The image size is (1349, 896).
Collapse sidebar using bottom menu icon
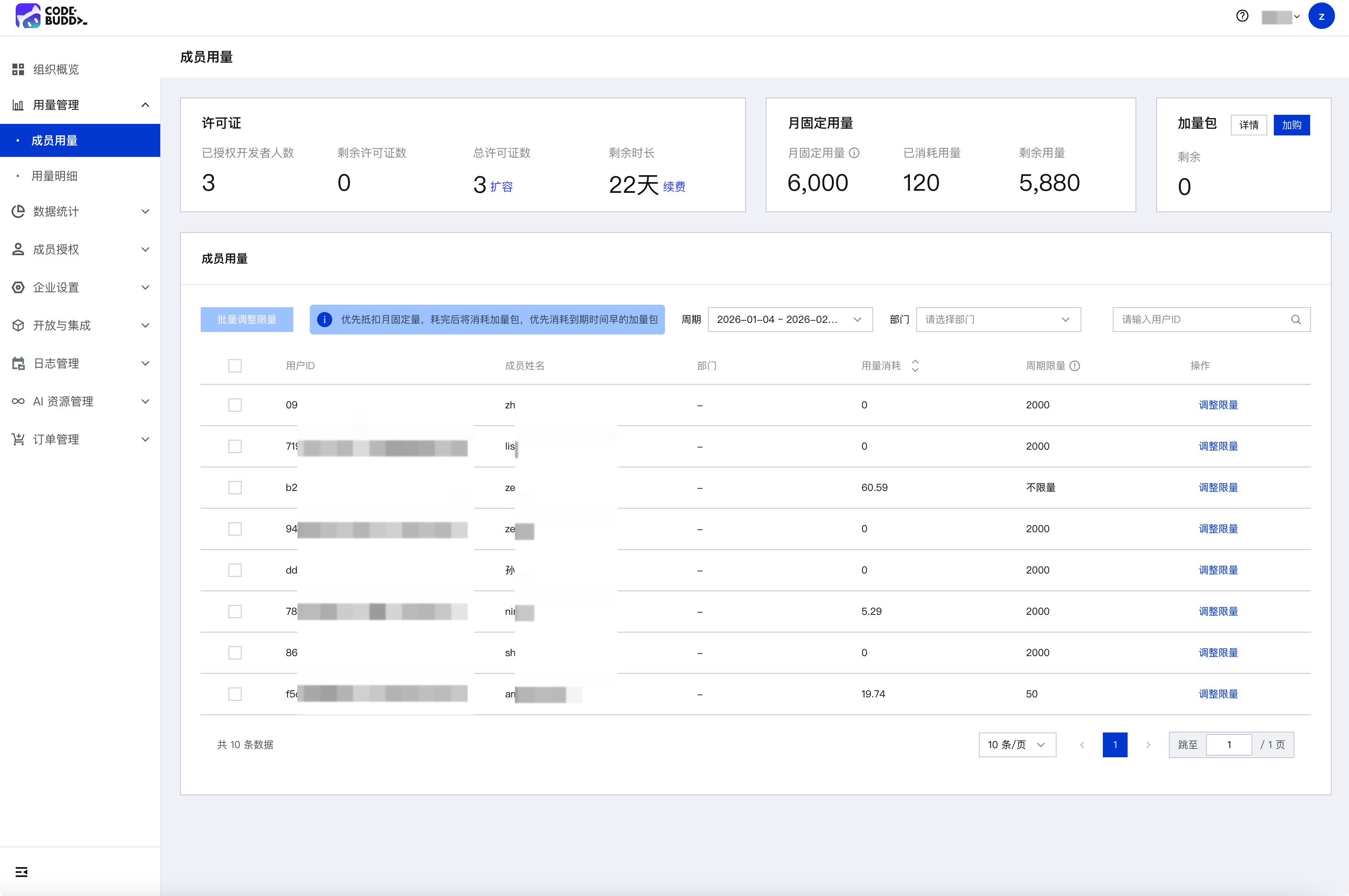21,871
